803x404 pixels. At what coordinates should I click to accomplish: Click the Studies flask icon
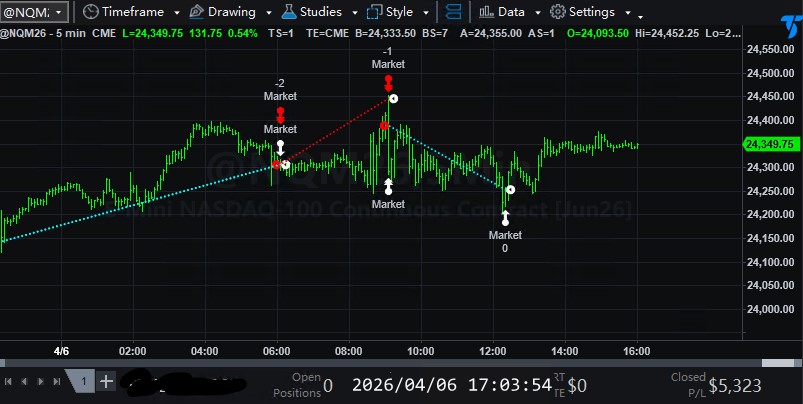tap(288, 12)
